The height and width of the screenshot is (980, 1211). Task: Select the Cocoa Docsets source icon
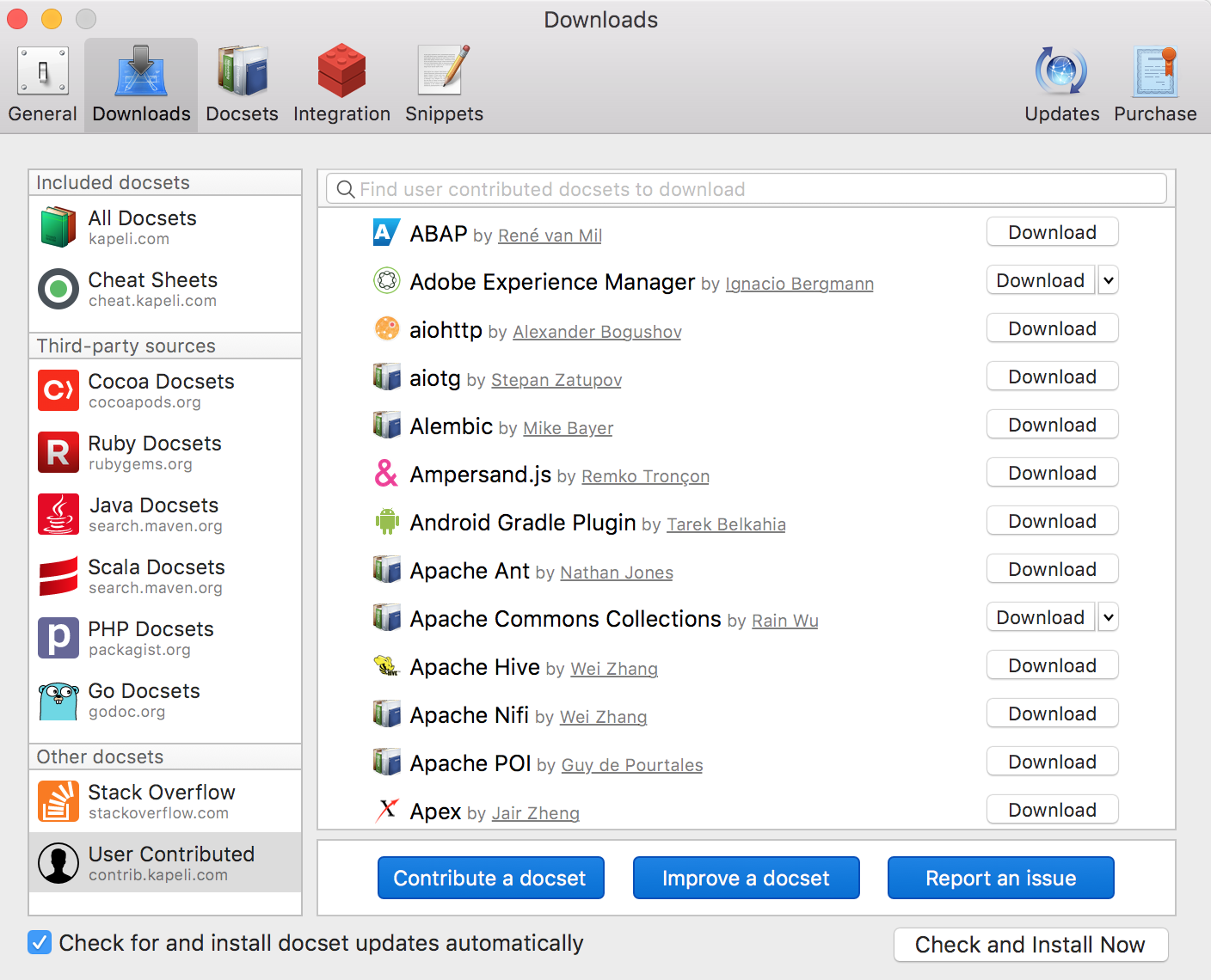pyautogui.click(x=58, y=390)
